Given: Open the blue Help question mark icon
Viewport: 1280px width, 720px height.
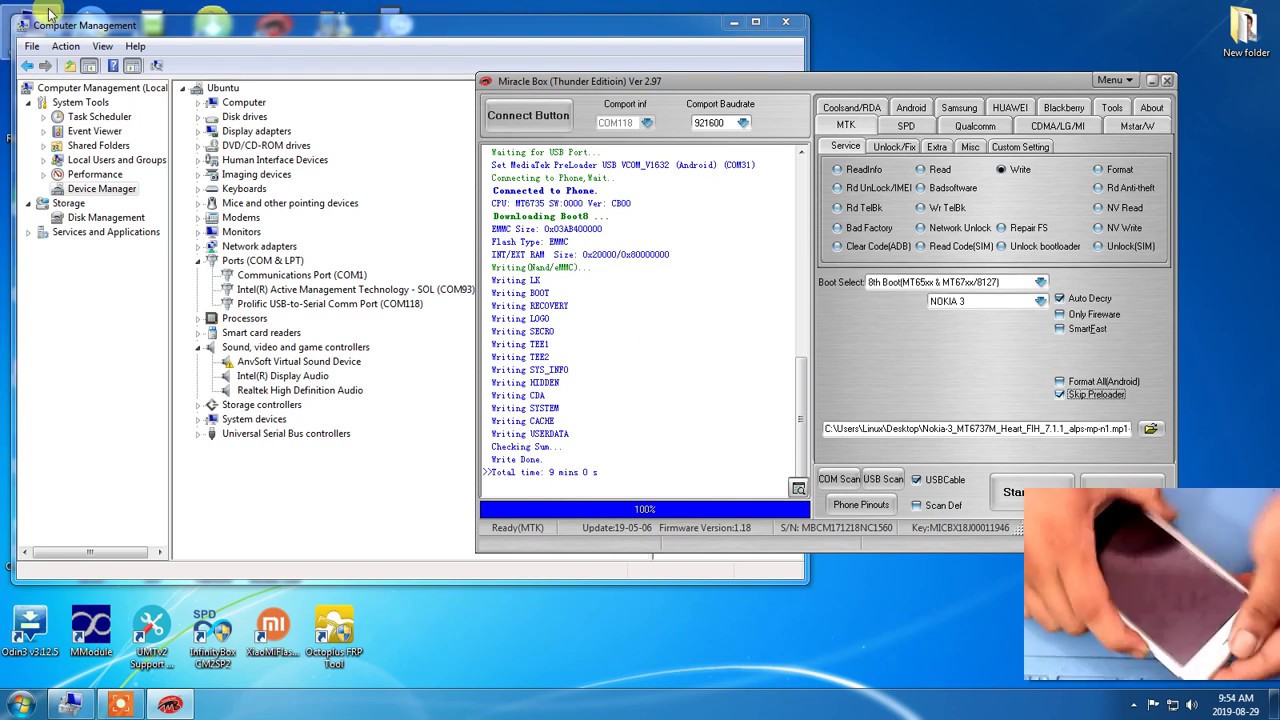Looking at the screenshot, I should click(113, 66).
